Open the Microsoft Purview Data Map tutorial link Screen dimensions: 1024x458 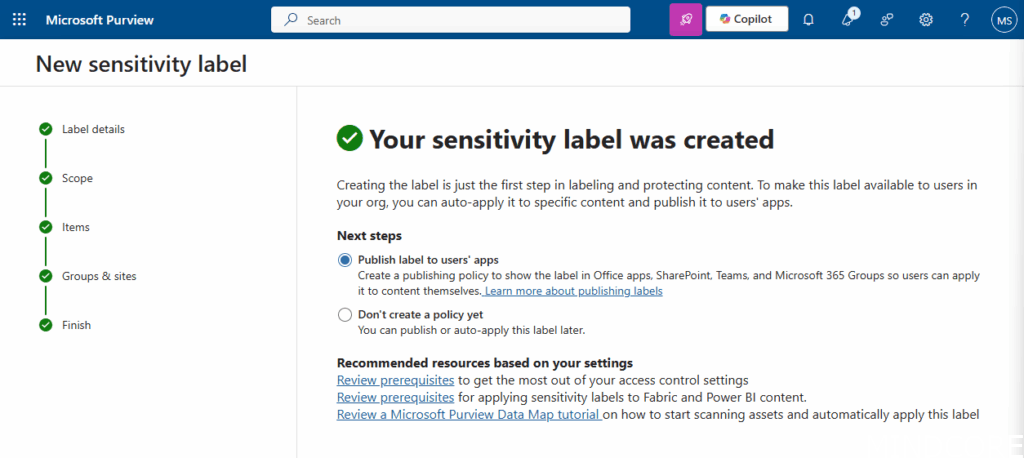[x=468, y=414]
